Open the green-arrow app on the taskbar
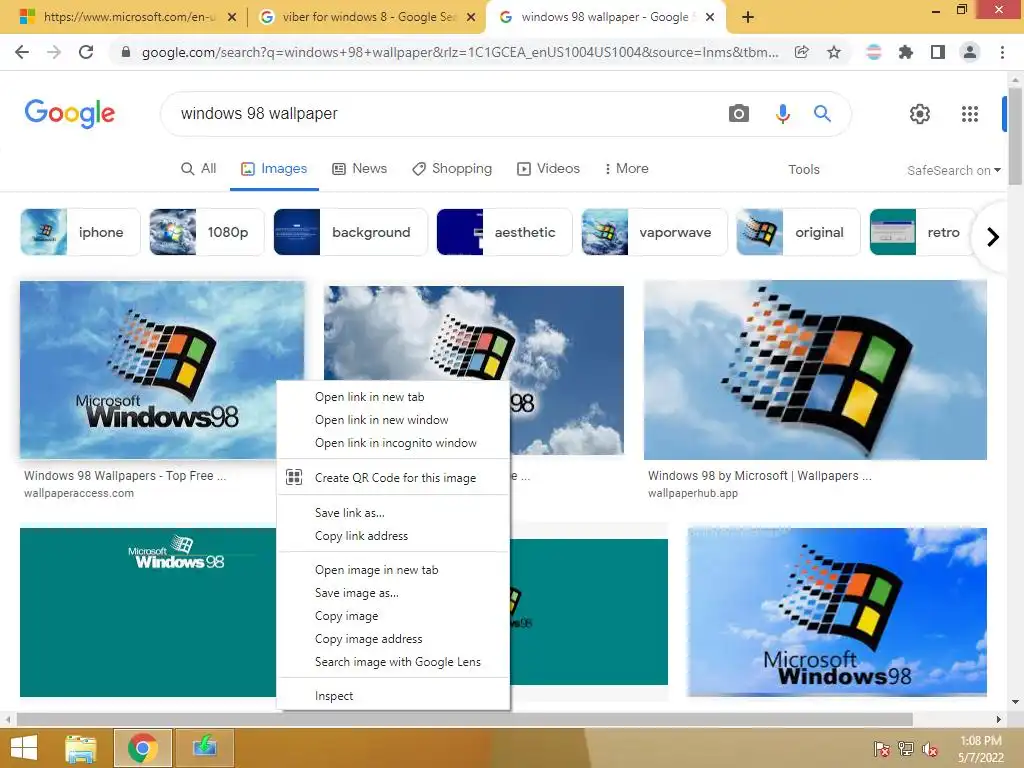Screen dimensions: 1024x768 pos(204,748)
